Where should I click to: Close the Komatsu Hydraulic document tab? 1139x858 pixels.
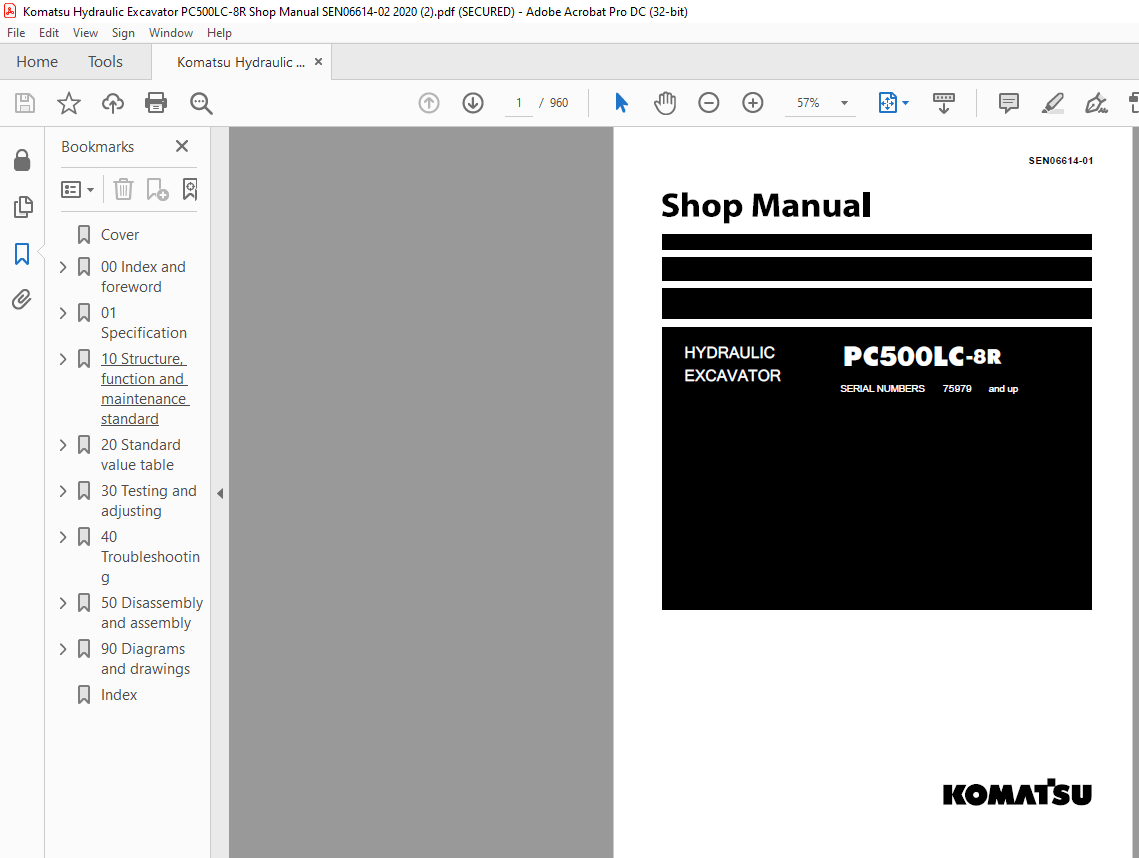pos(318,62)
